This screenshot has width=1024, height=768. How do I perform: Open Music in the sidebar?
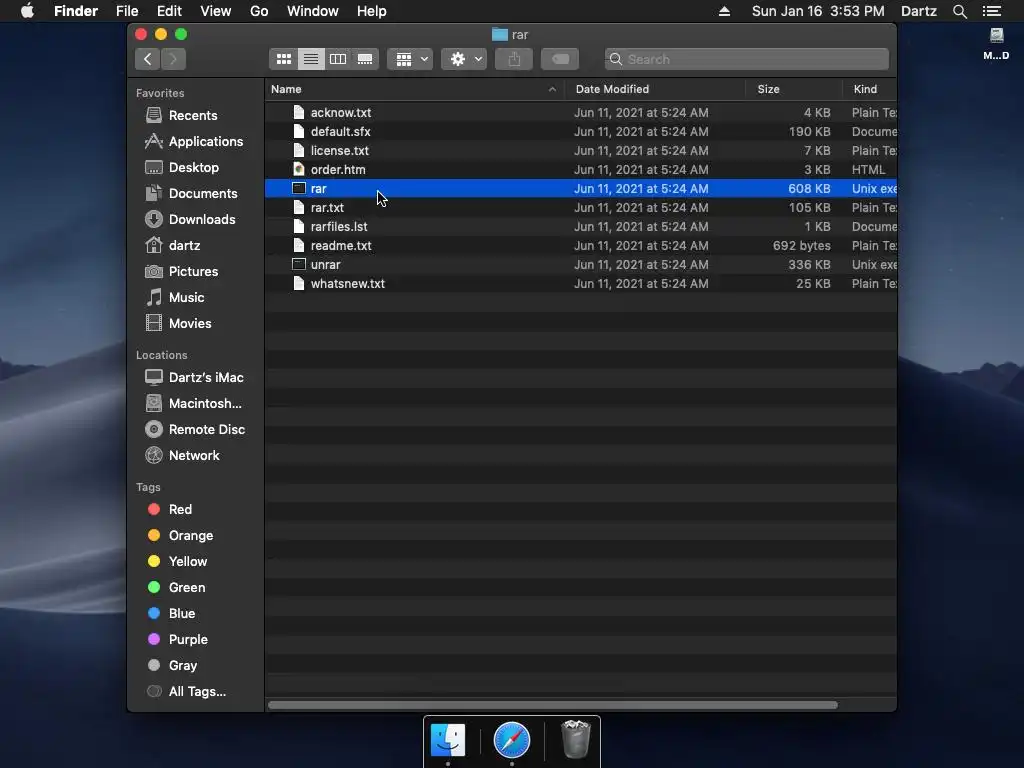[186, 298]
